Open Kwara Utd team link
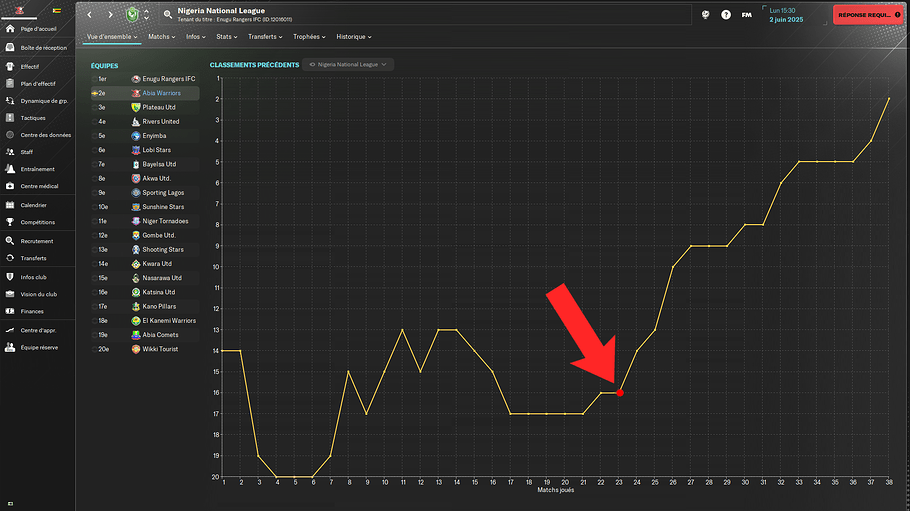Image resolution: width=910 pixels, height=511 pixels. pos(157,264)
